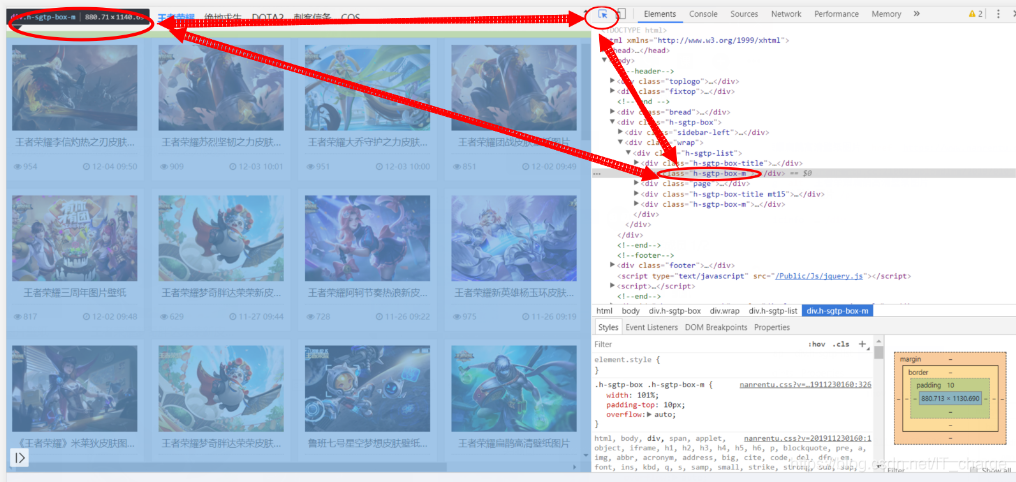1016x482 pixels.
Task: Click the DOTA2 category tab on the webpage
Action: 268,17
